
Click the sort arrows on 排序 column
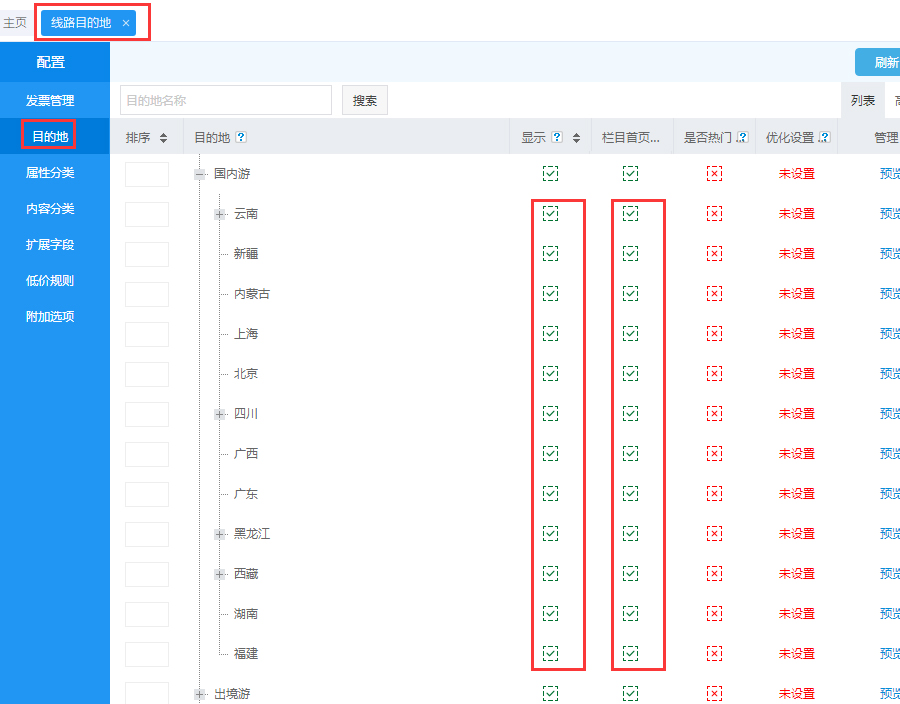[164, 137]
